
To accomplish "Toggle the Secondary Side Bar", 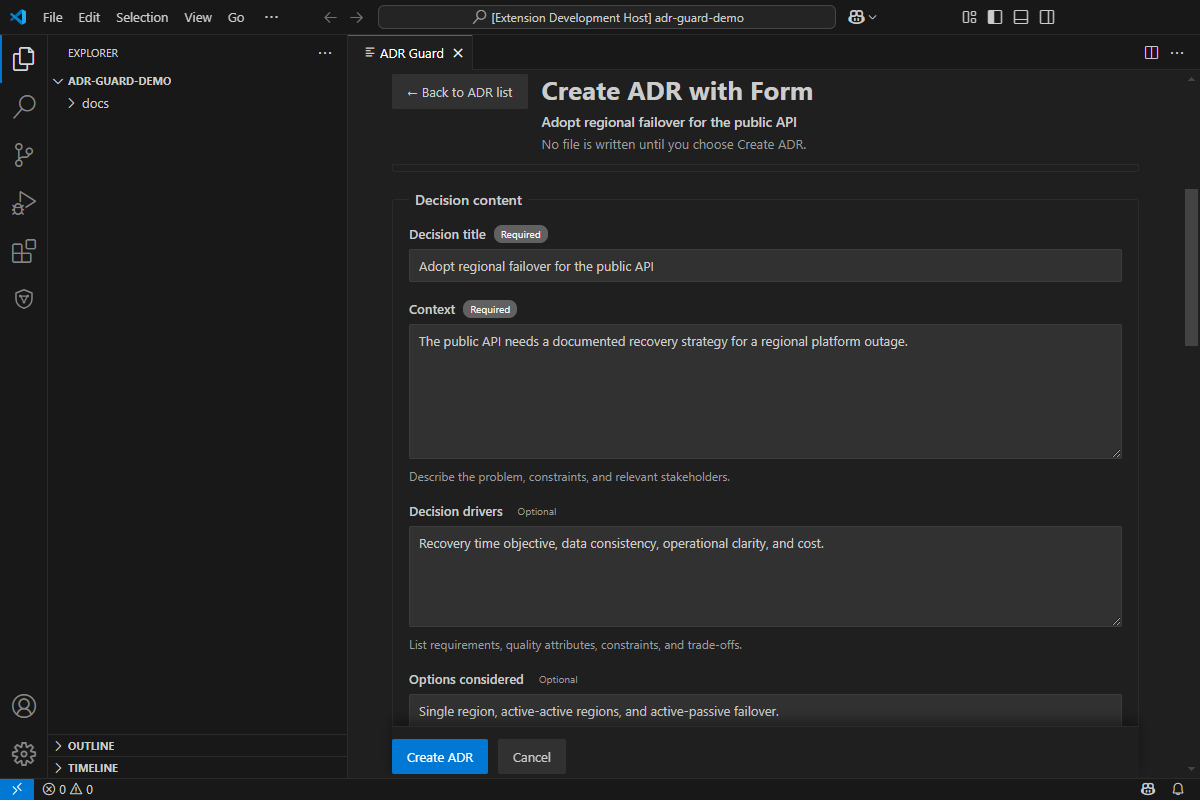I will point(1047,17).
